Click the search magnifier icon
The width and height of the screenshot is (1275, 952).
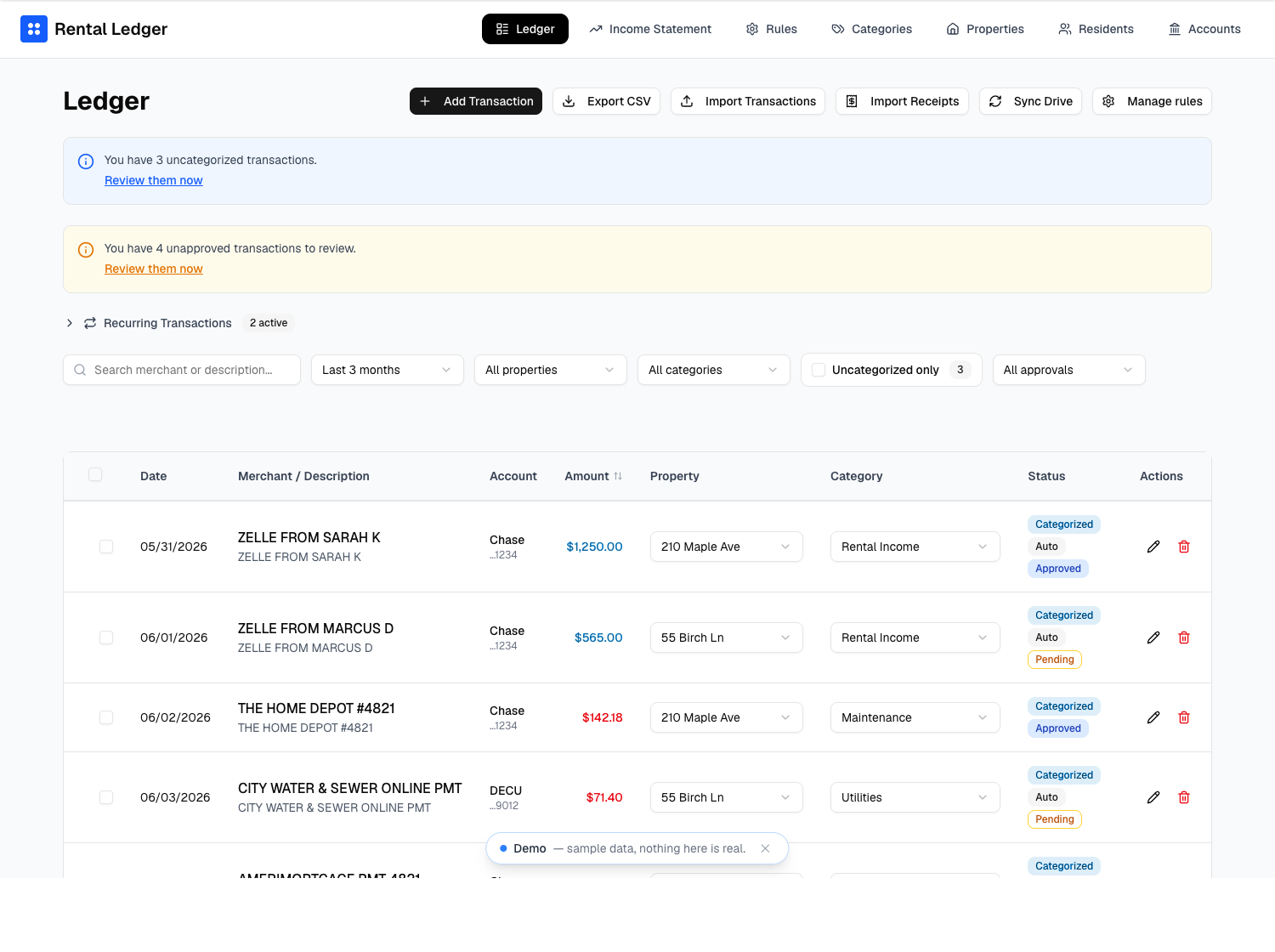coord(80,370)
